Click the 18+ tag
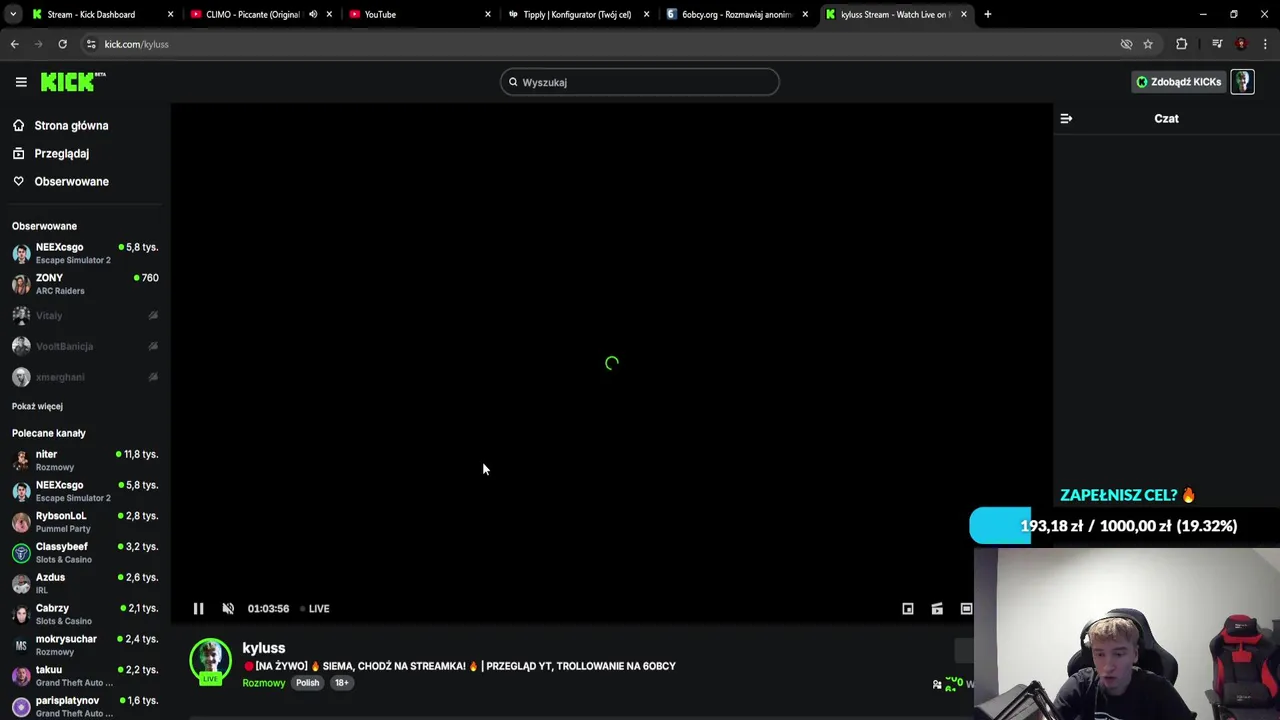 click(341, 683)
